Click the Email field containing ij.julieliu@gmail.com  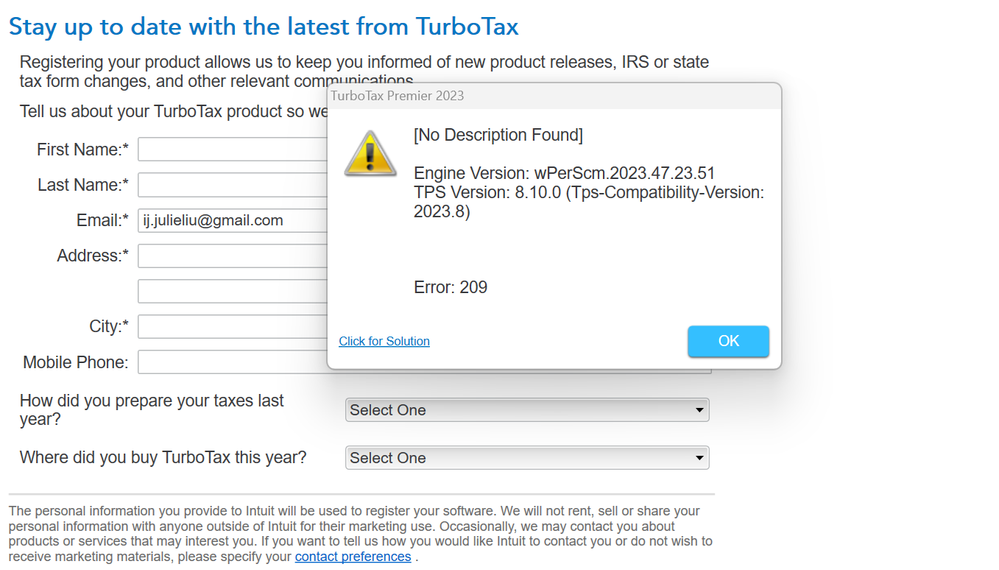[x=233, y=220]
